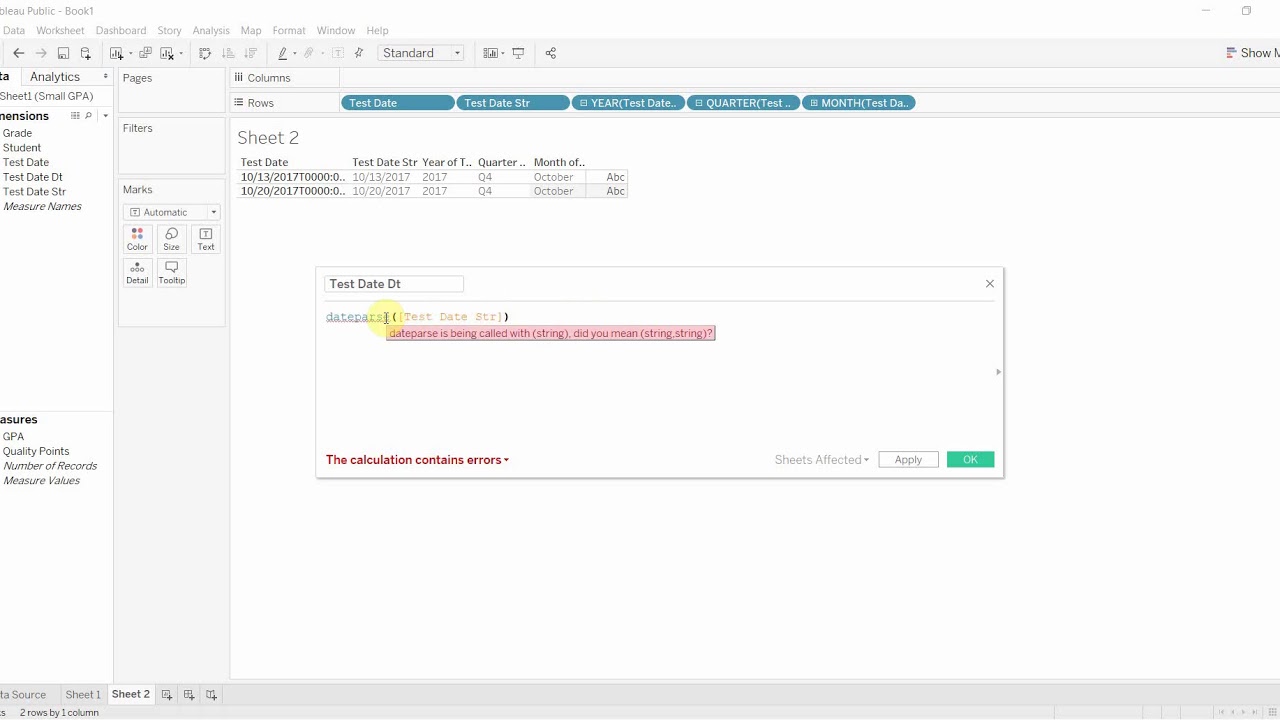Select the Quality Points measure
The height and width of the screenshot is (720, 1280).
click(36, 452)
